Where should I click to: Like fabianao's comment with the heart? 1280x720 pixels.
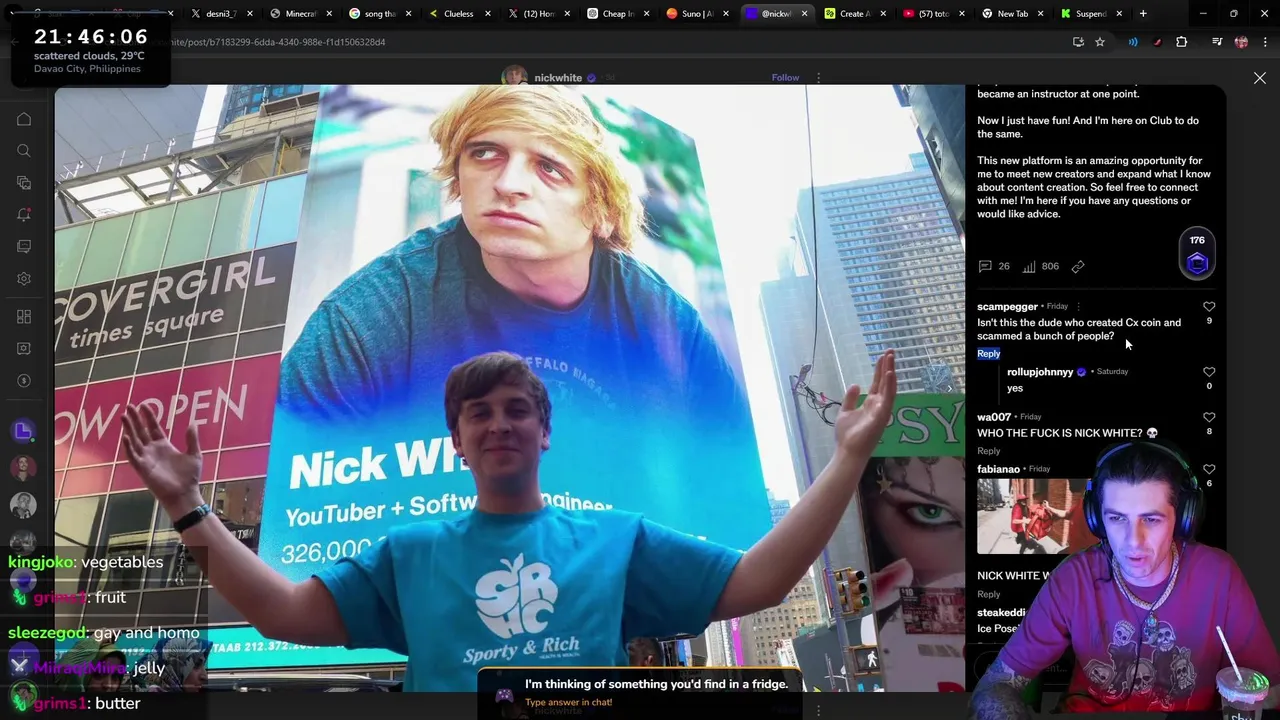click(1209, 470)
